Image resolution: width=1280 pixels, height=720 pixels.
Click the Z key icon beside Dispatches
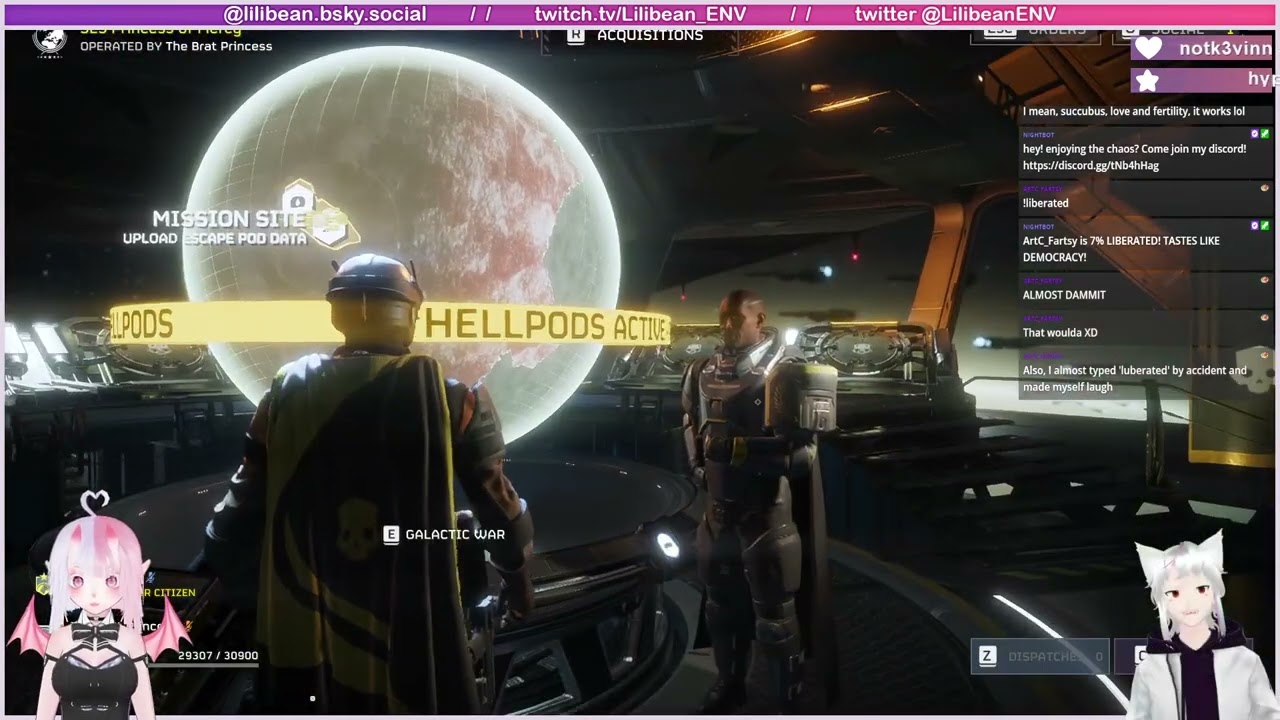tap(987, 656)
